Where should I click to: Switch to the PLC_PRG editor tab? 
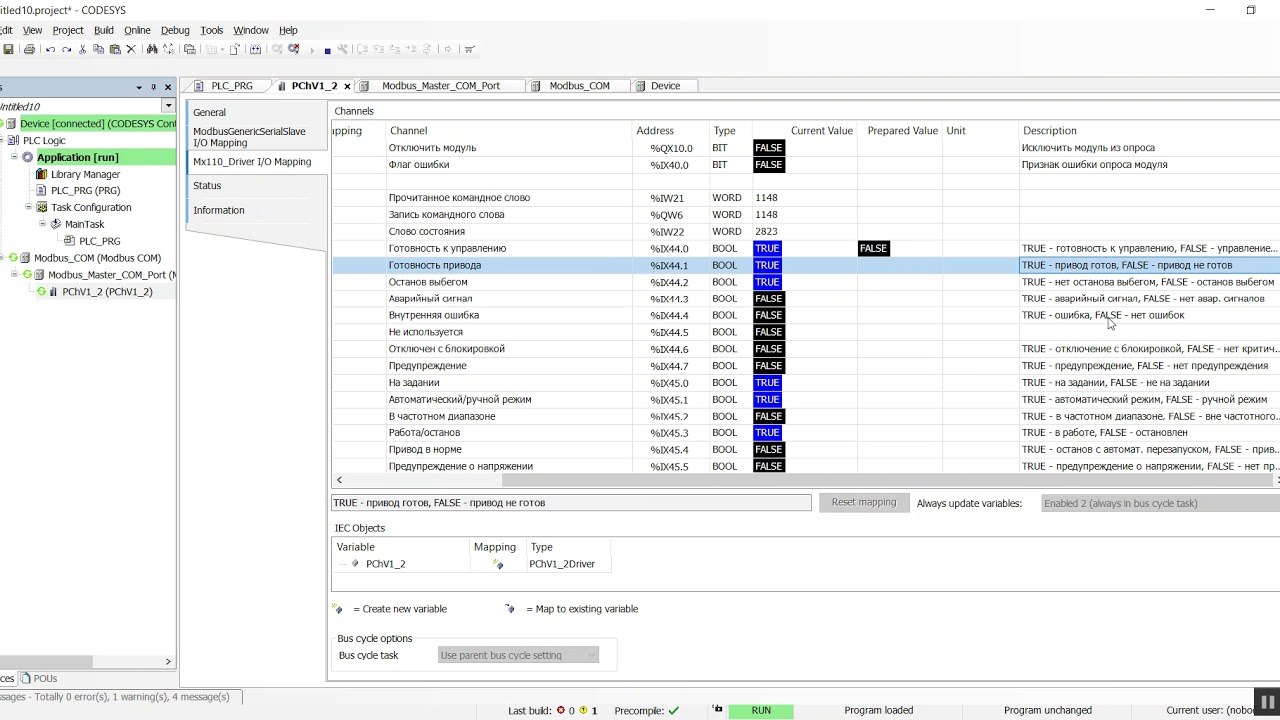231,86
